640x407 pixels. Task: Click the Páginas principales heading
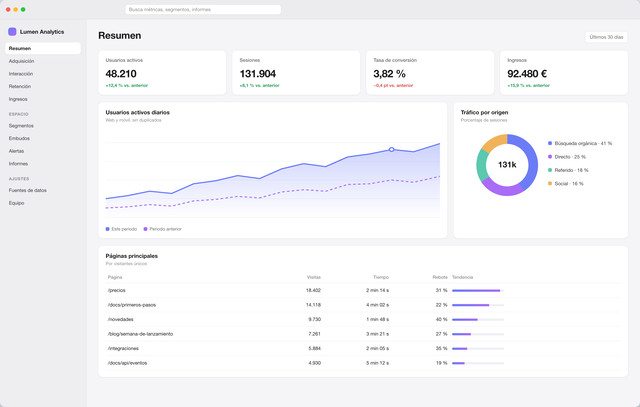[131, 256]
